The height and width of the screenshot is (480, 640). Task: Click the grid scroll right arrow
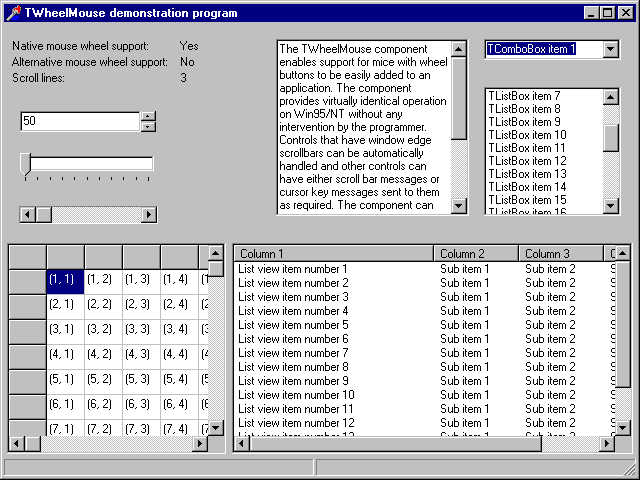coord(200,443)
